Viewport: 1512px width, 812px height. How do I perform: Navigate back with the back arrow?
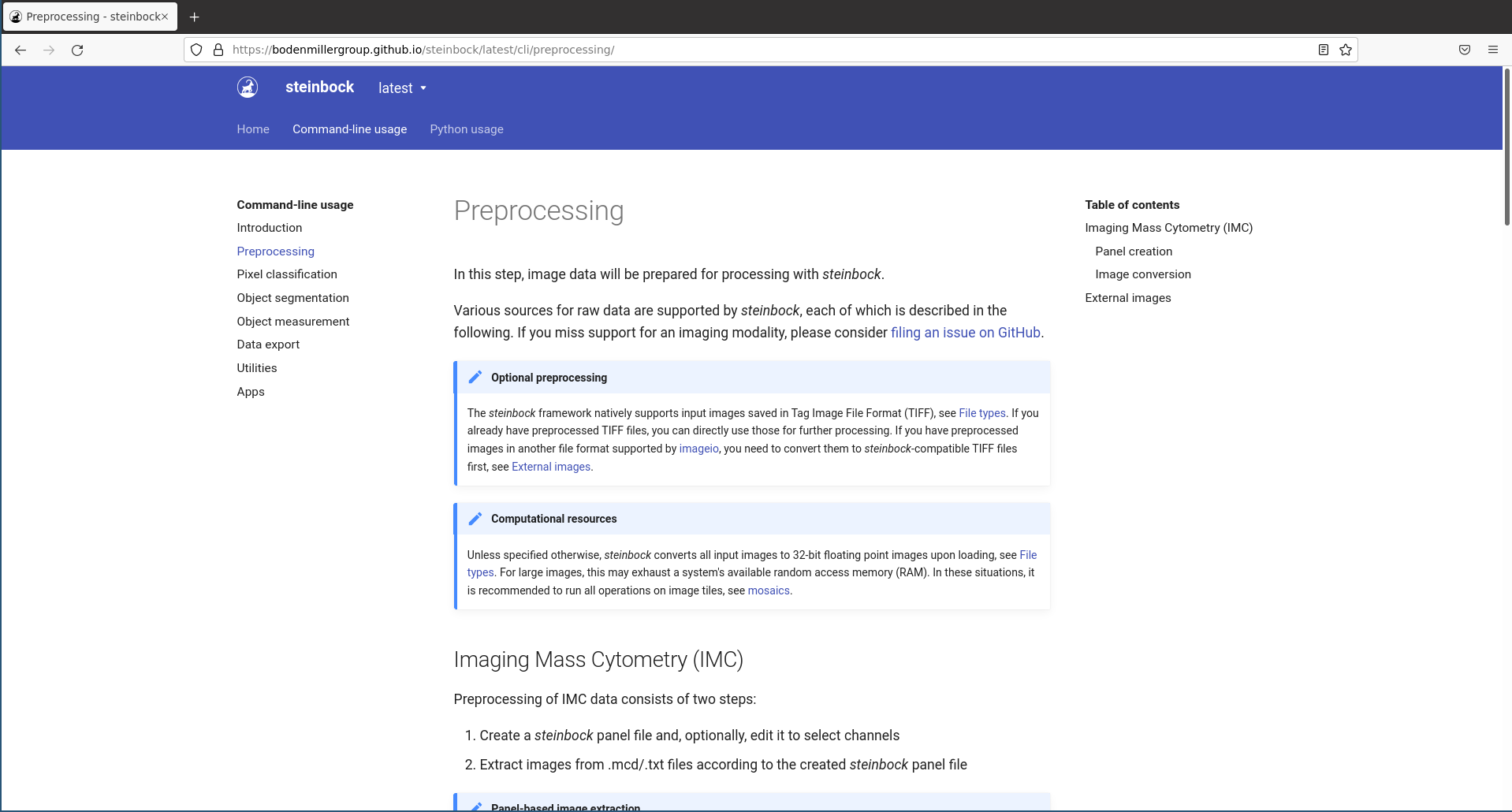pos(20,50)
